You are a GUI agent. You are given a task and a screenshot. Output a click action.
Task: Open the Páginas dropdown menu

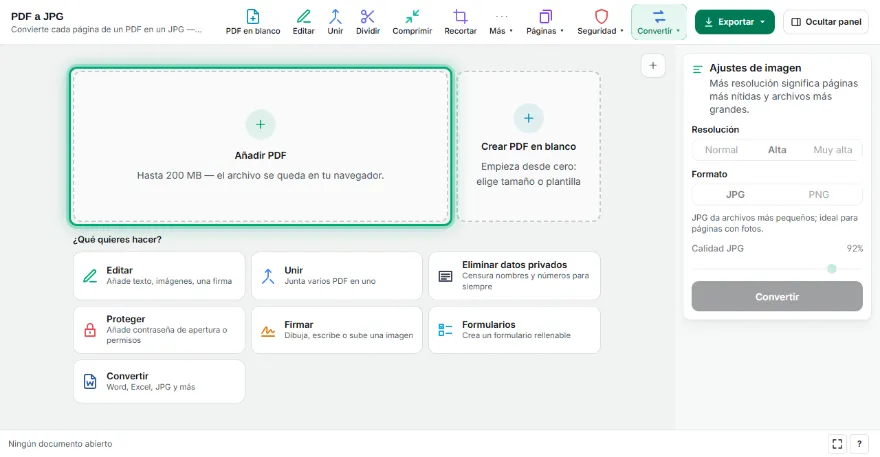(x=544, y=22)
